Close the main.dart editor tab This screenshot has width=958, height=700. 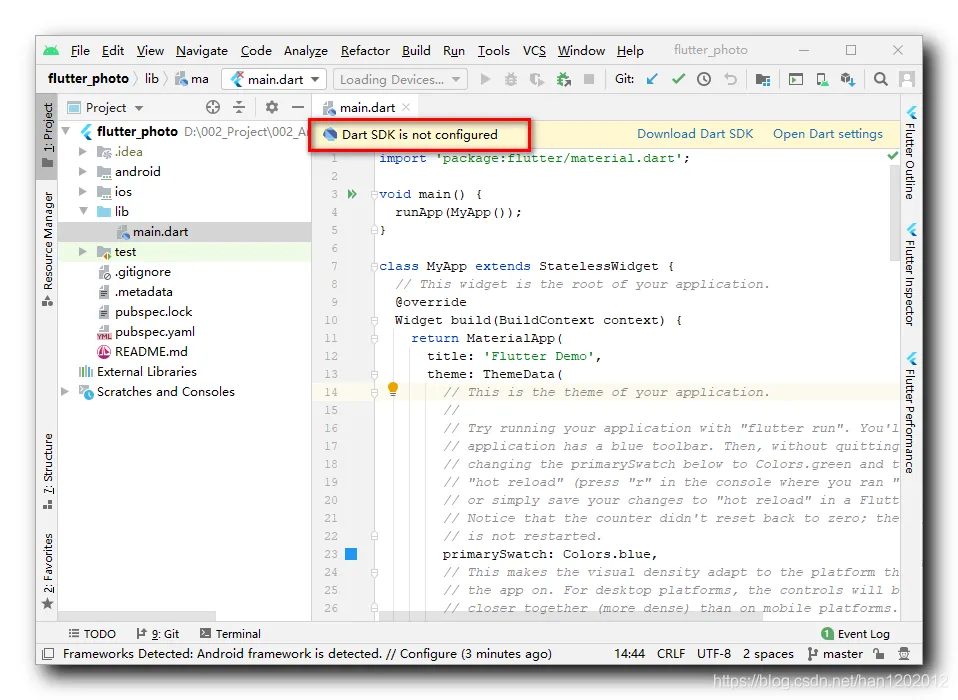(x=406, y=108)
